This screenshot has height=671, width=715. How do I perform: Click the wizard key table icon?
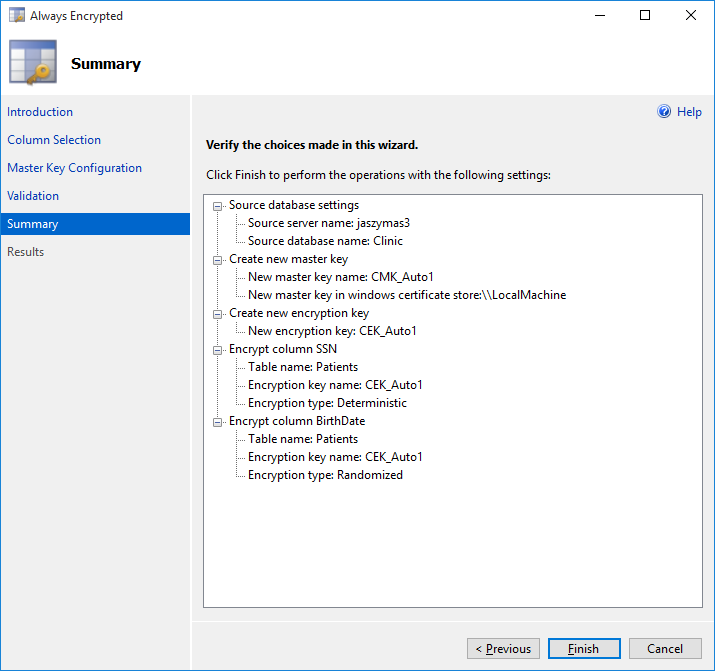[x=33, y=63]
